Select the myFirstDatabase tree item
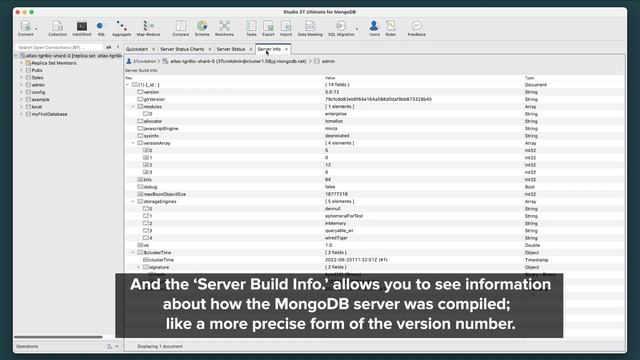Viewport: 640px width, 360px height. [x=49, y=114]
